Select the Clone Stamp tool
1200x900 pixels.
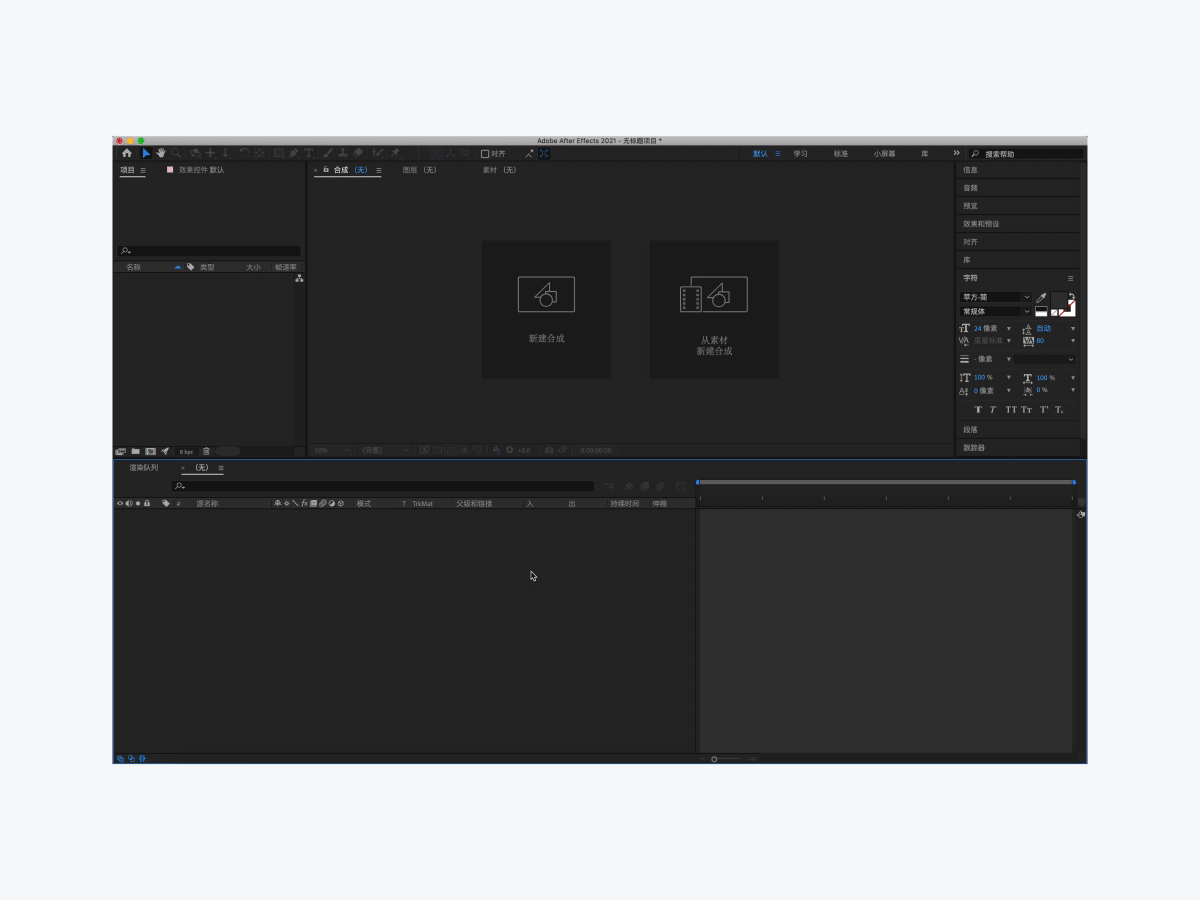343,153
